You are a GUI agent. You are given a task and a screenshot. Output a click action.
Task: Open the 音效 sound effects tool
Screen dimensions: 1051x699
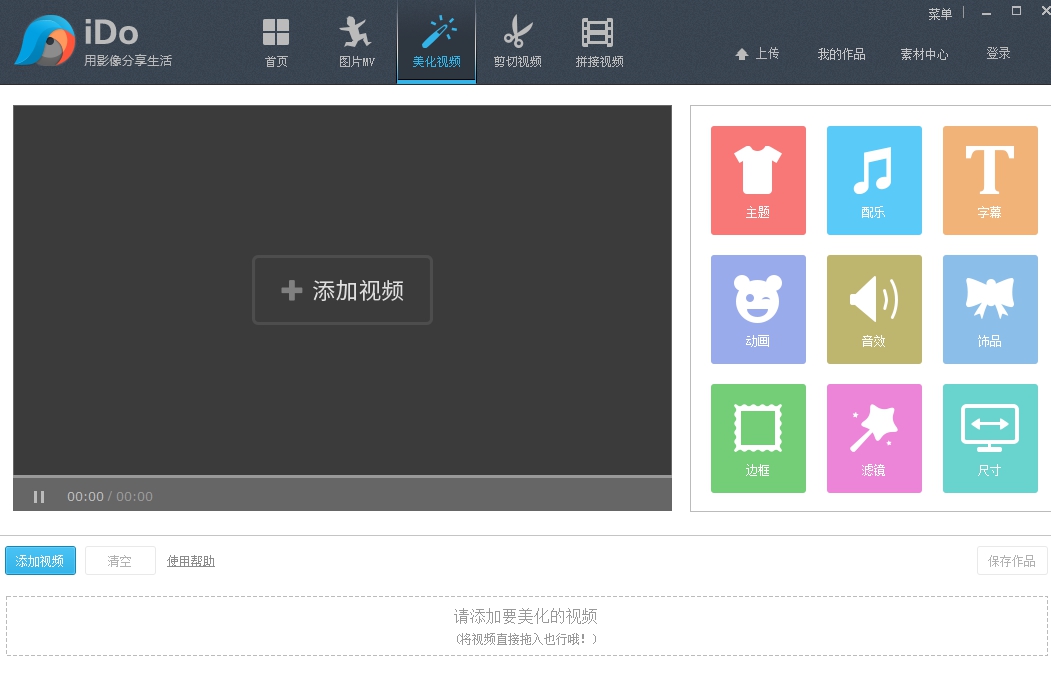[x=874, y=309]
